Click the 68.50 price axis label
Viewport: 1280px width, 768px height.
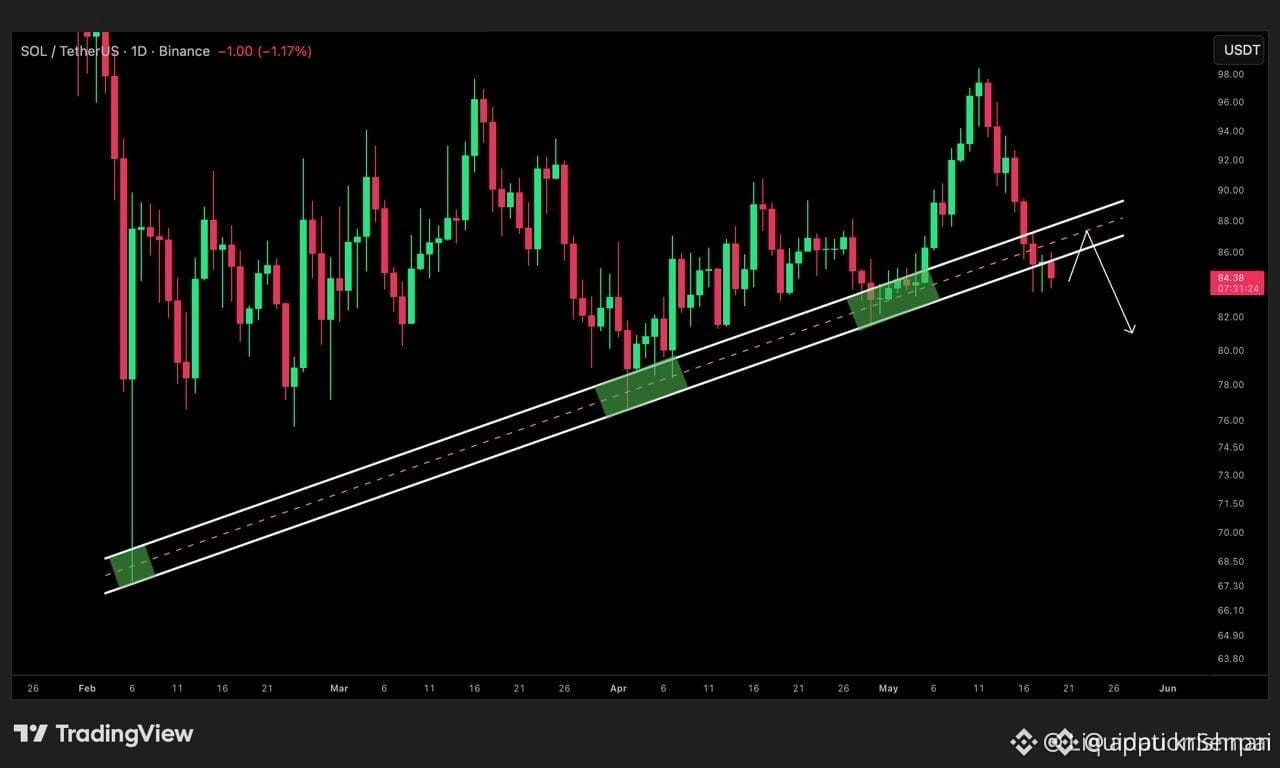(1230, 561)
